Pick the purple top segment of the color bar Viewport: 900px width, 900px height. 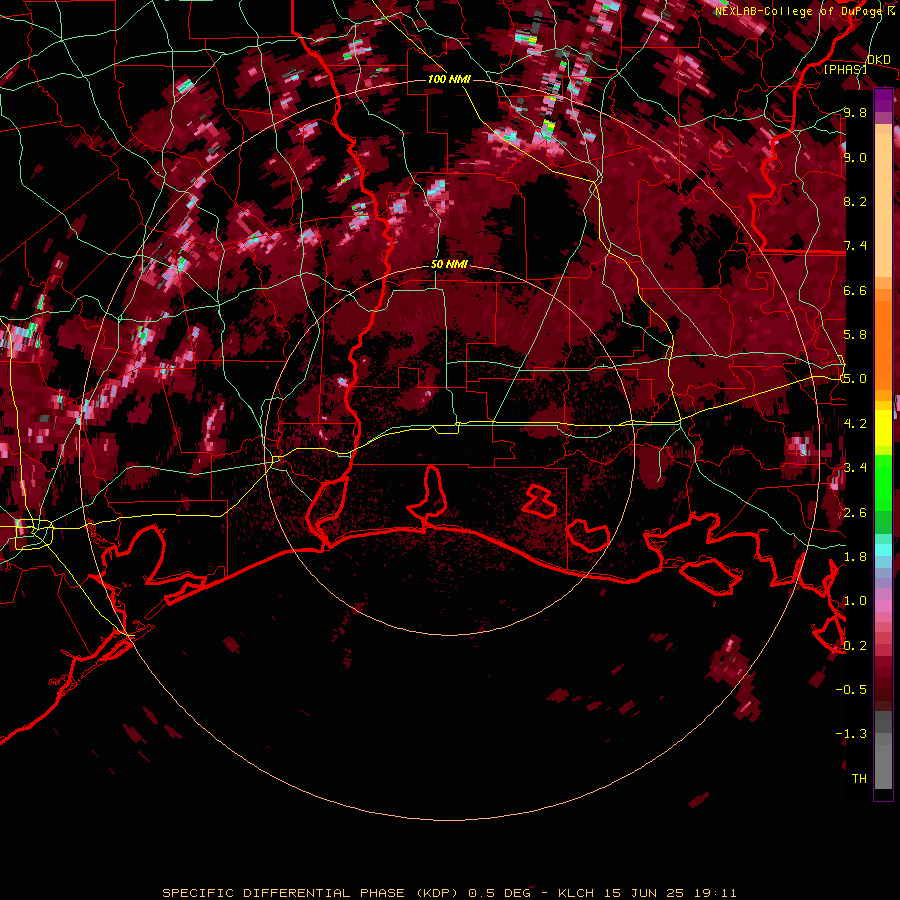tap(883, 100)
